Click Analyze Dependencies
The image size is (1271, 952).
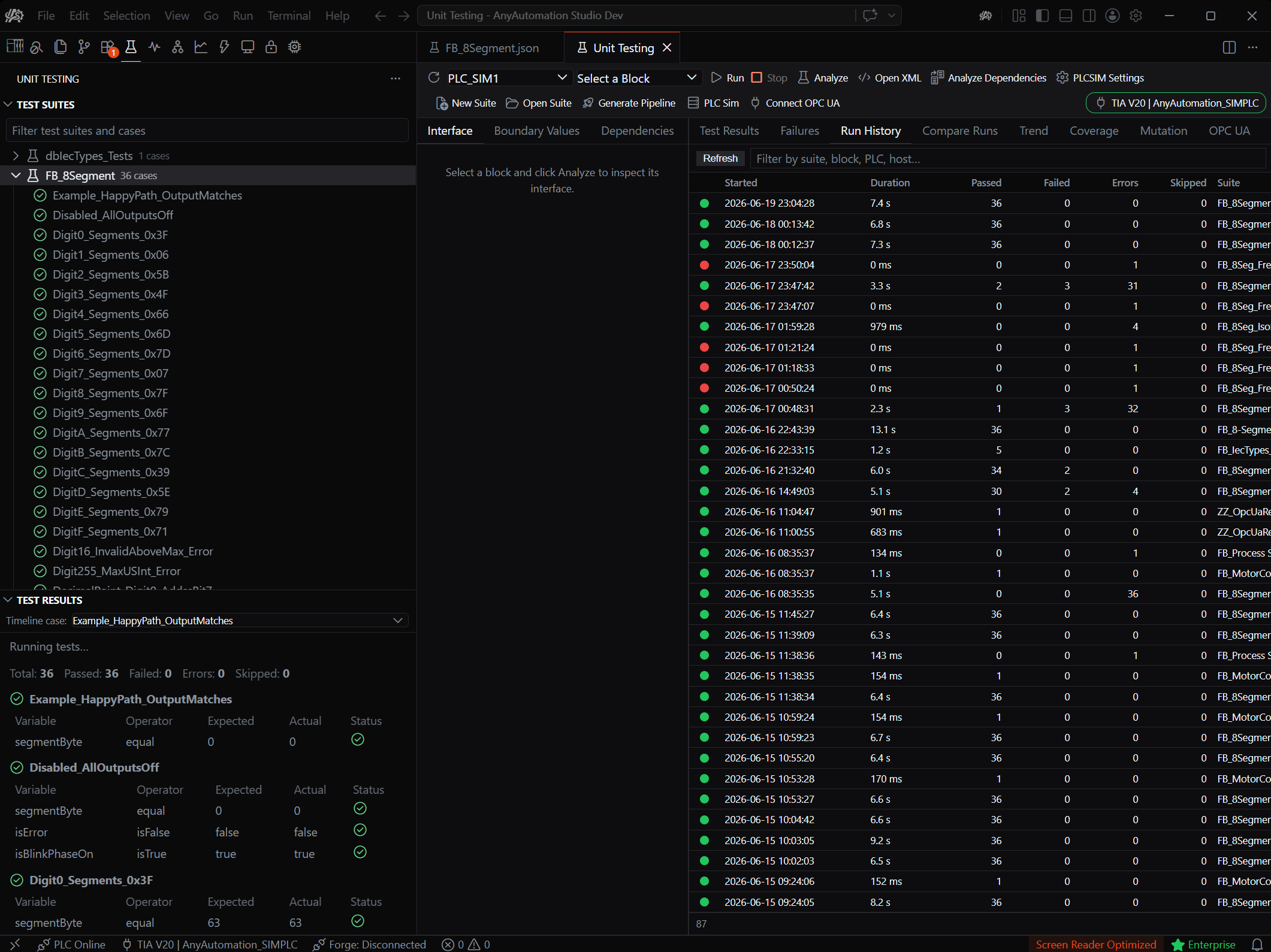(989, 78)
